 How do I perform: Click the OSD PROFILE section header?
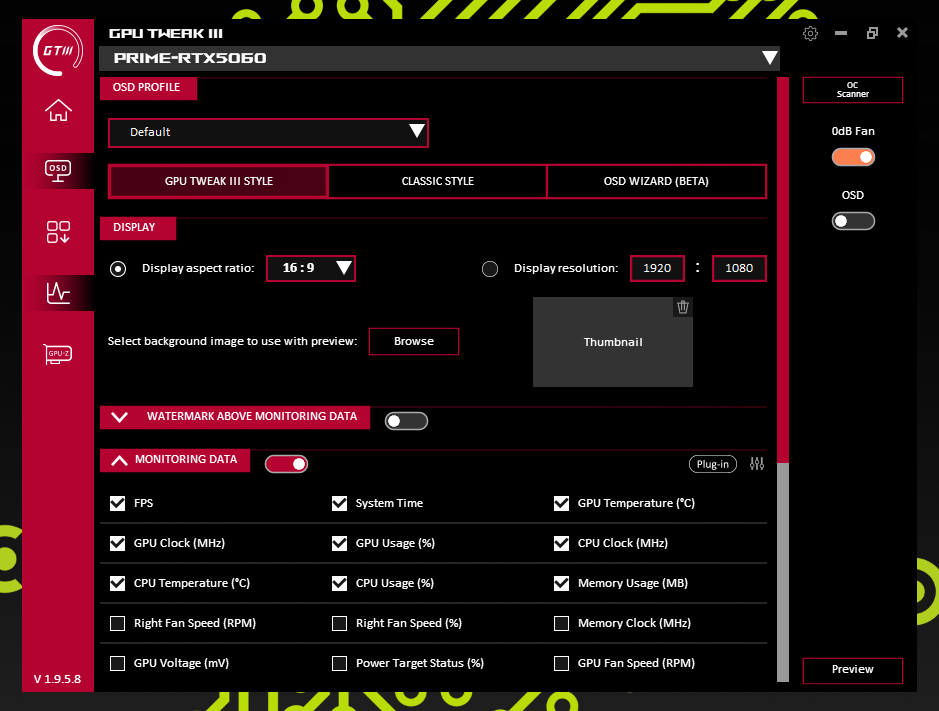coord(148,88)
